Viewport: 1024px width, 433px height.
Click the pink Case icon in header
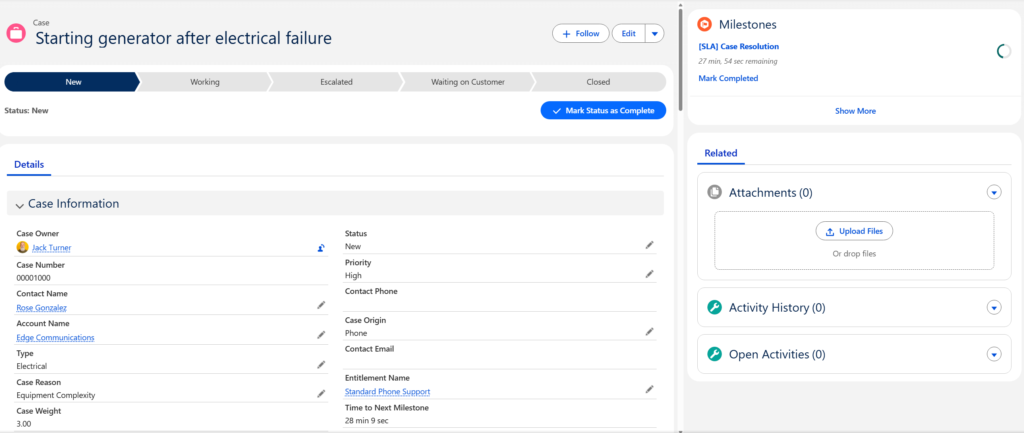pyautogui.click(x=17, y=33)
